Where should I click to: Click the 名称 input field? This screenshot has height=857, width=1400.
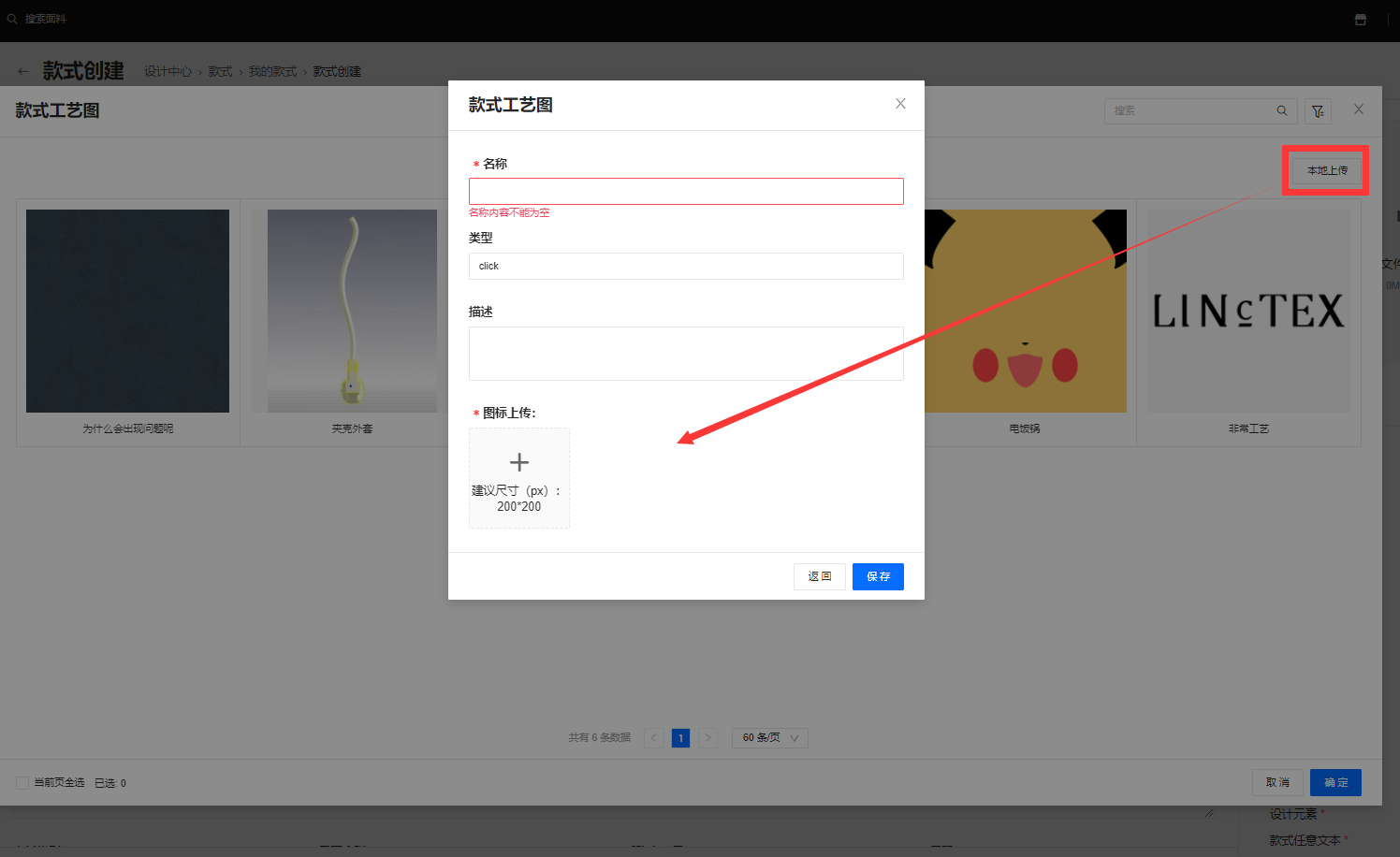686,191
